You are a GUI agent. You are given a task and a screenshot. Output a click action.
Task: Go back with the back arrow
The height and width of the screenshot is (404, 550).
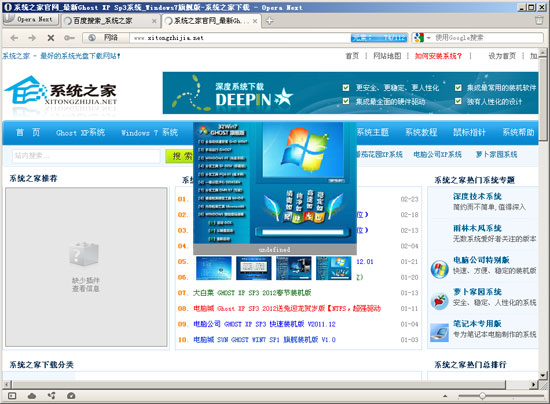point(14,38)
